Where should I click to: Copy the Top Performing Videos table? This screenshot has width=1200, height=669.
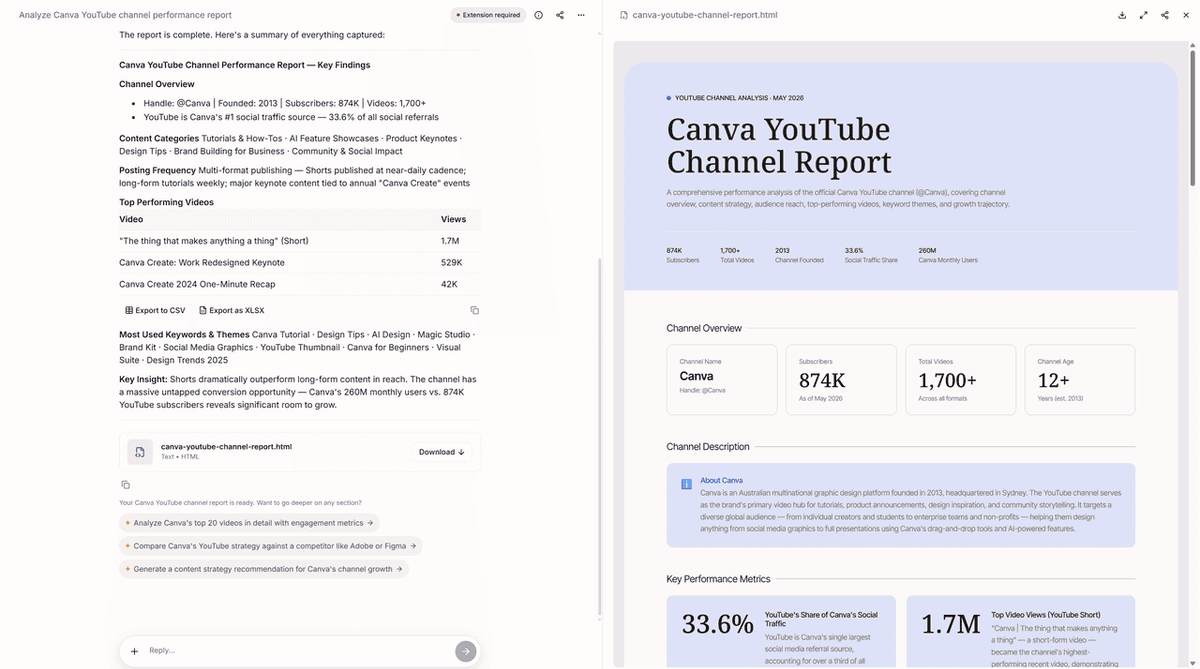click(x=475, y=311)
